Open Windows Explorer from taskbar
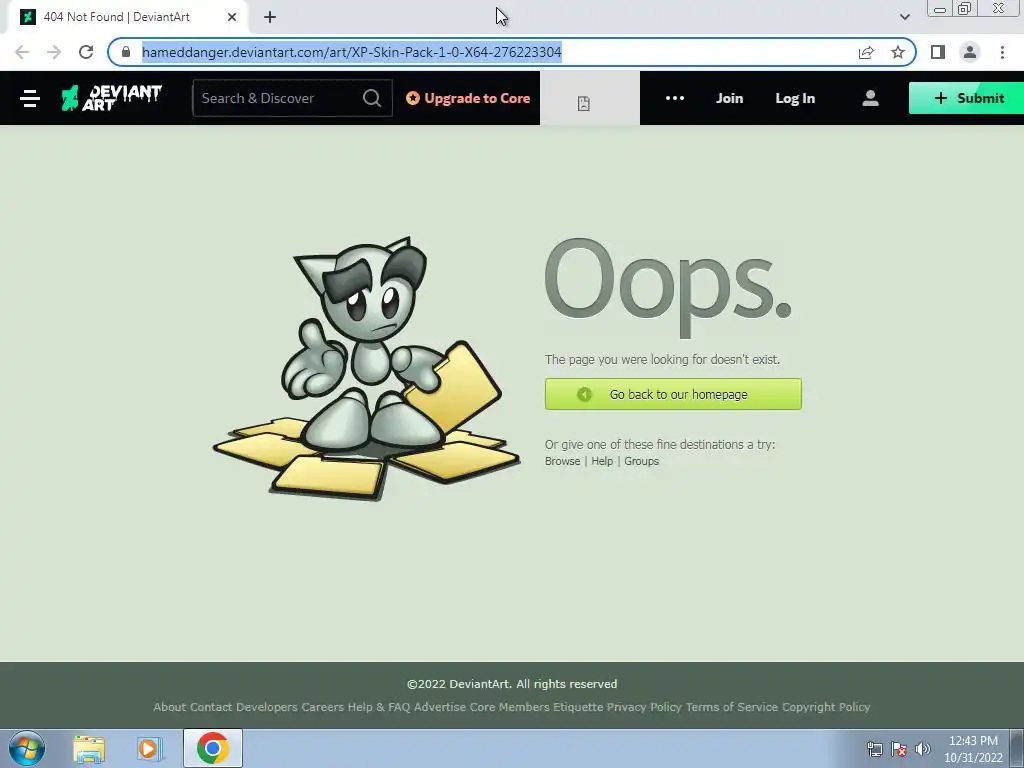 (89, 749)
